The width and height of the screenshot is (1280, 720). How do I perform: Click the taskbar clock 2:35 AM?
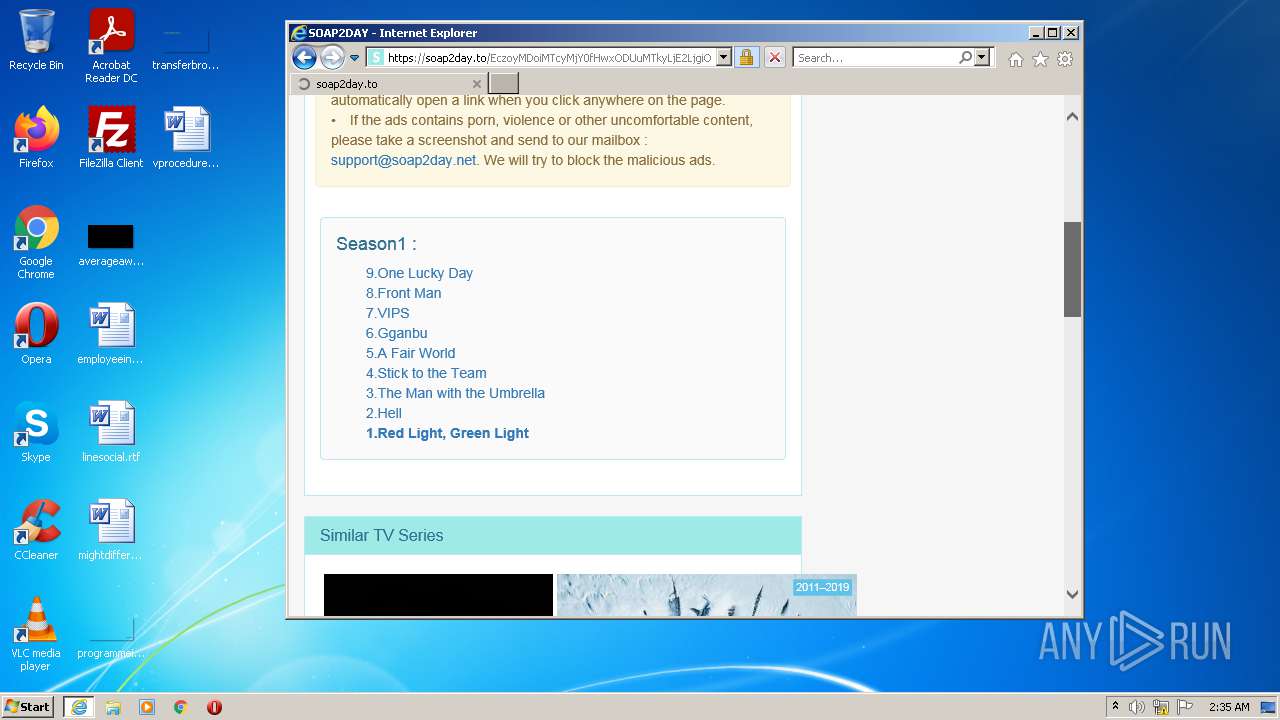tap(1229, 707)
